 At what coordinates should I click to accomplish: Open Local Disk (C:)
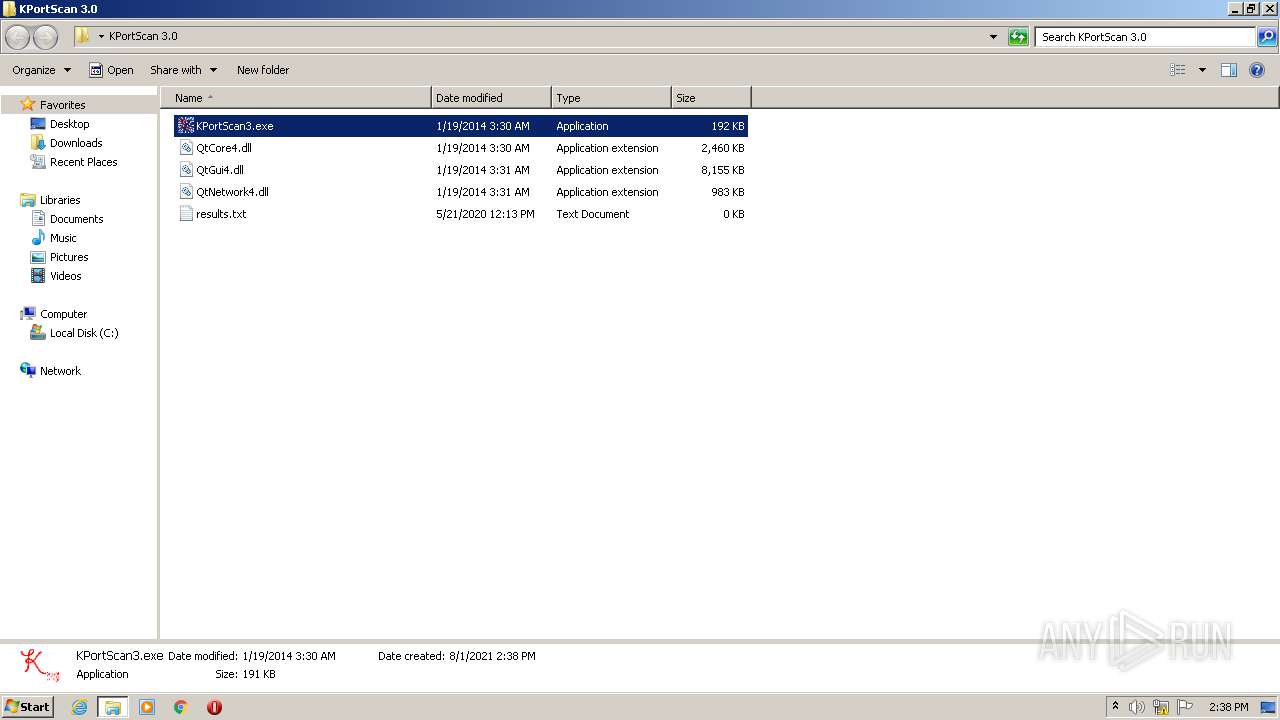pyautogui.click(x=84, y=333)
